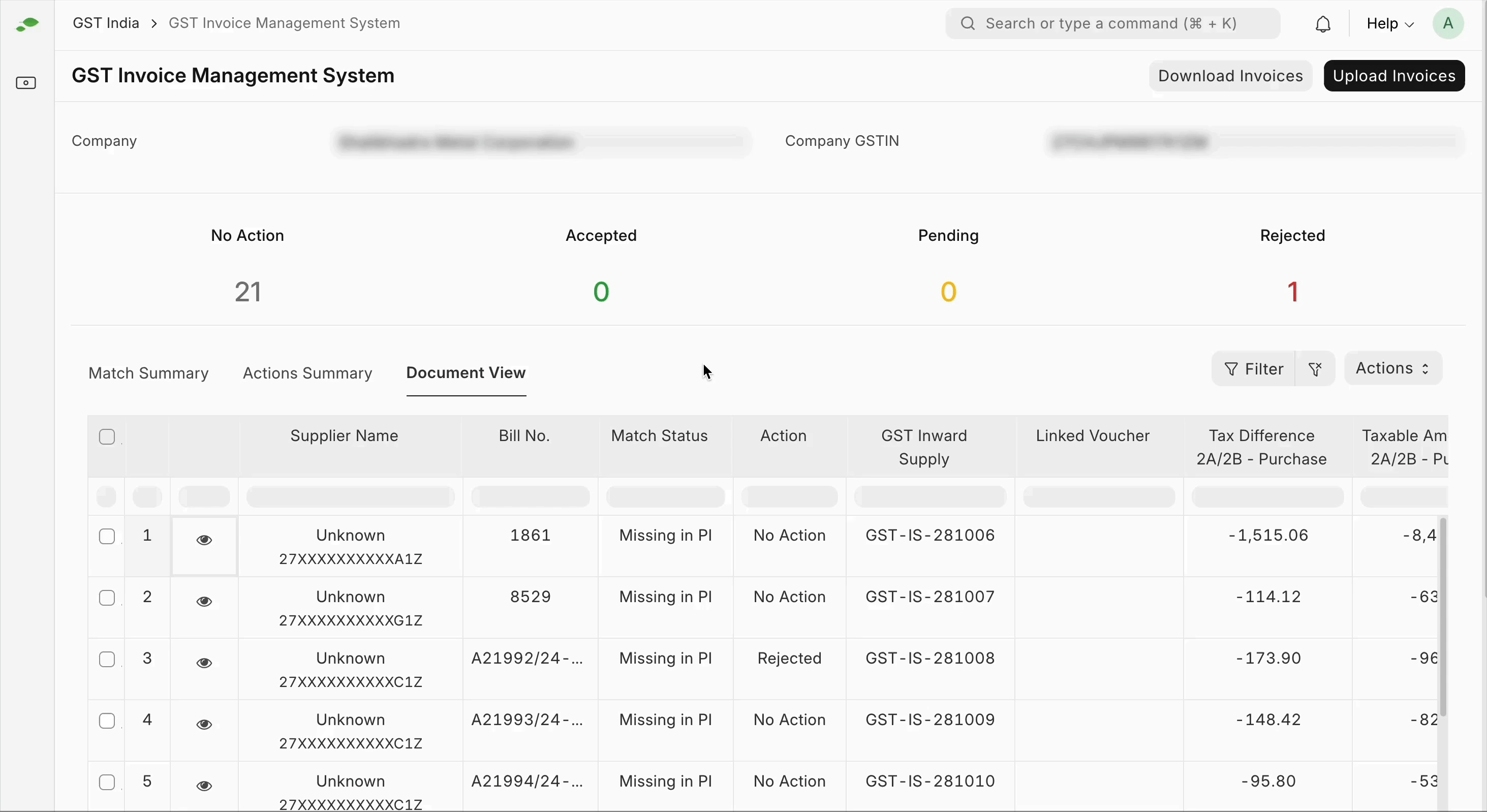Click the clear filters funnel icon
This screenshot has height=812, width=1487.
(x=1315, y=369)
